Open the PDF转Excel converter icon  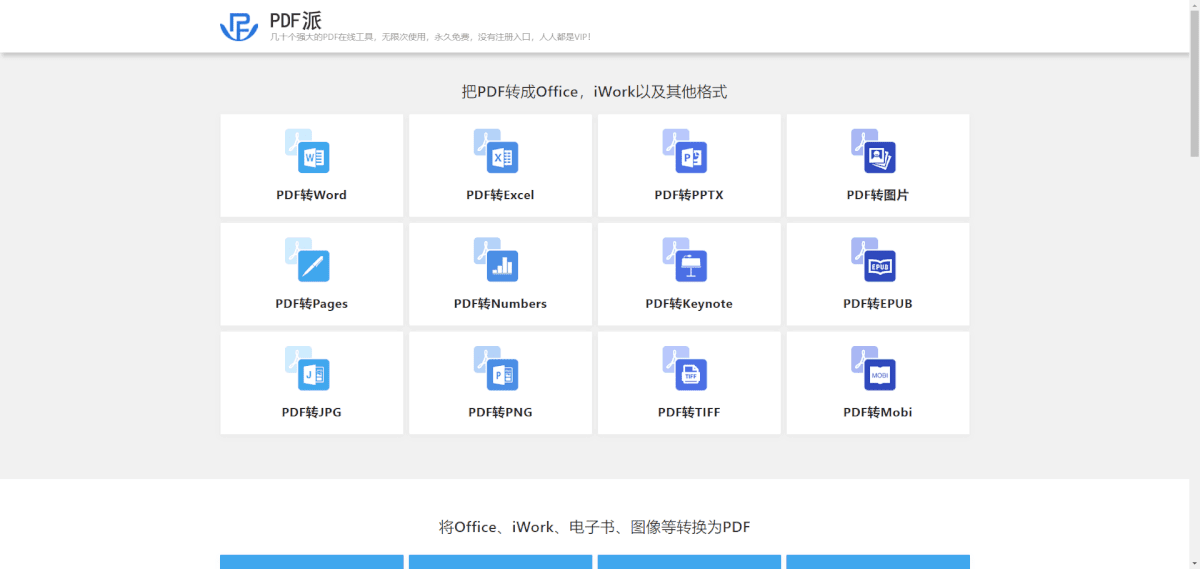click(497, 152)
